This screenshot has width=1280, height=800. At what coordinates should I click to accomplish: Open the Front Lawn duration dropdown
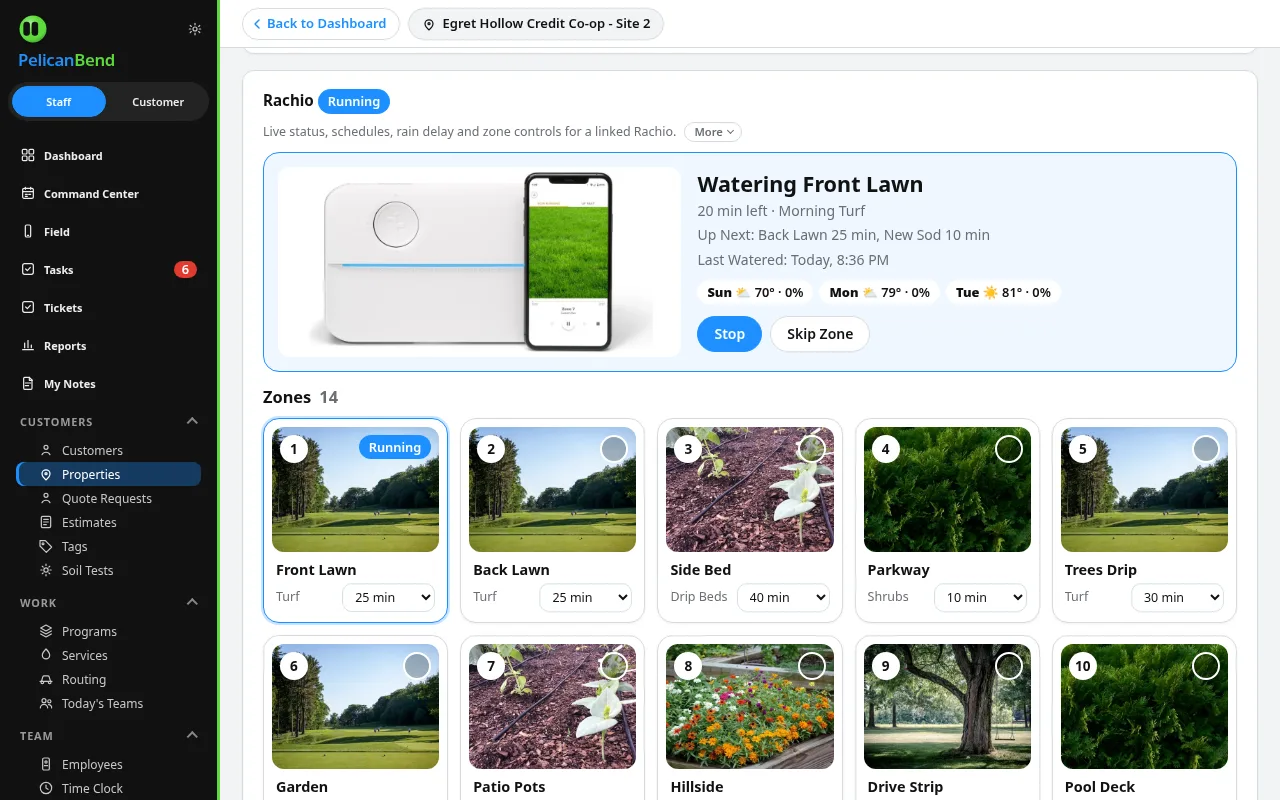(389, 597)
